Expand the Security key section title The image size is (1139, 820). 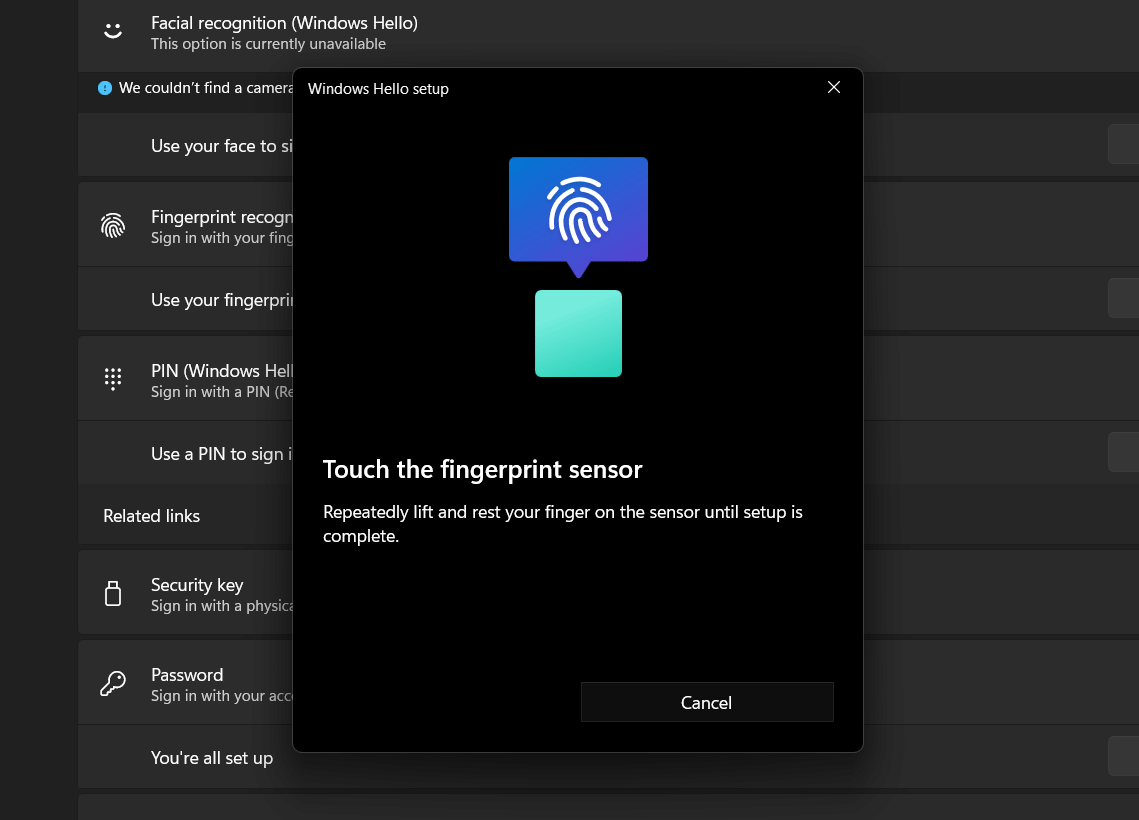pos(197,585)
